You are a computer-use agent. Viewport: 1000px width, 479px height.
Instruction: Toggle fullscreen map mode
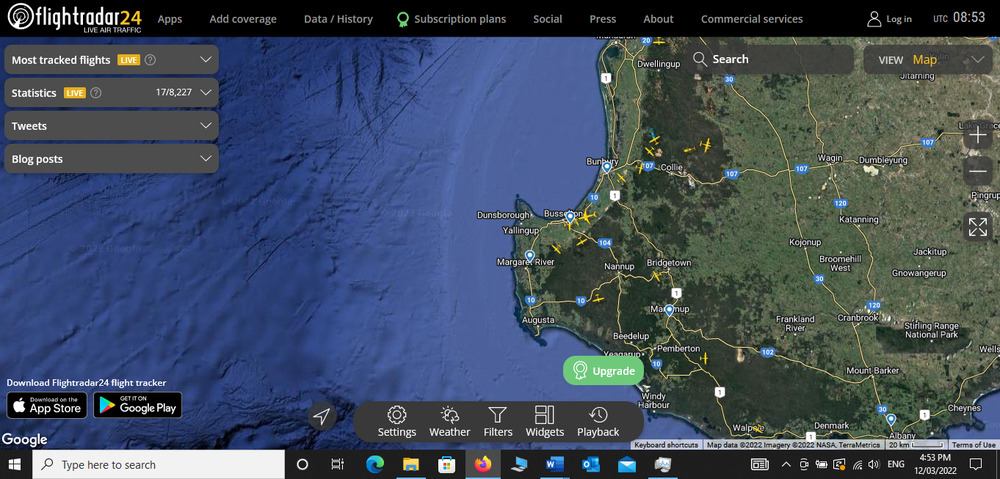978,227
